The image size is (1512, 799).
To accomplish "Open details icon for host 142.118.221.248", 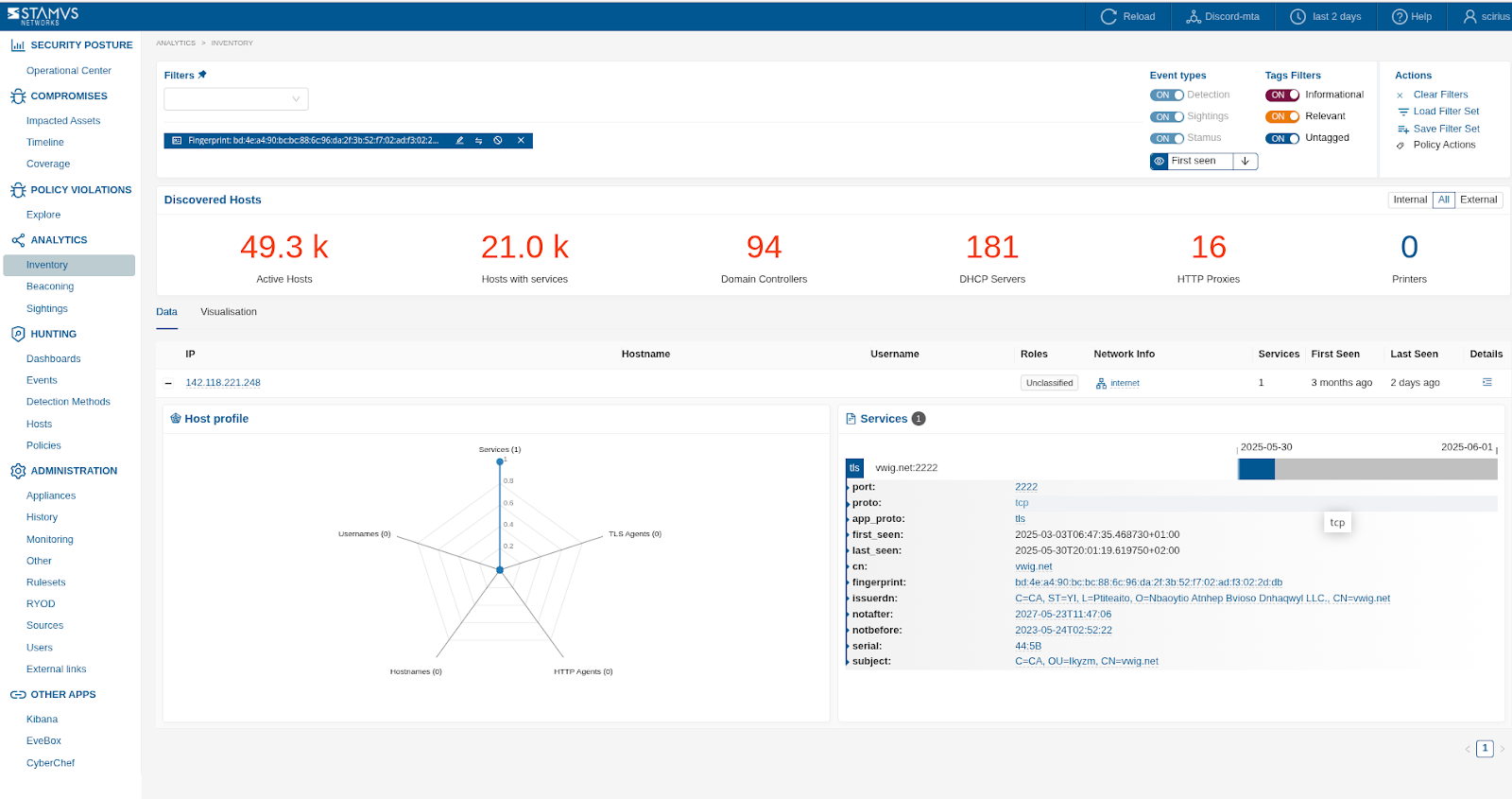I will point(1486,382).
